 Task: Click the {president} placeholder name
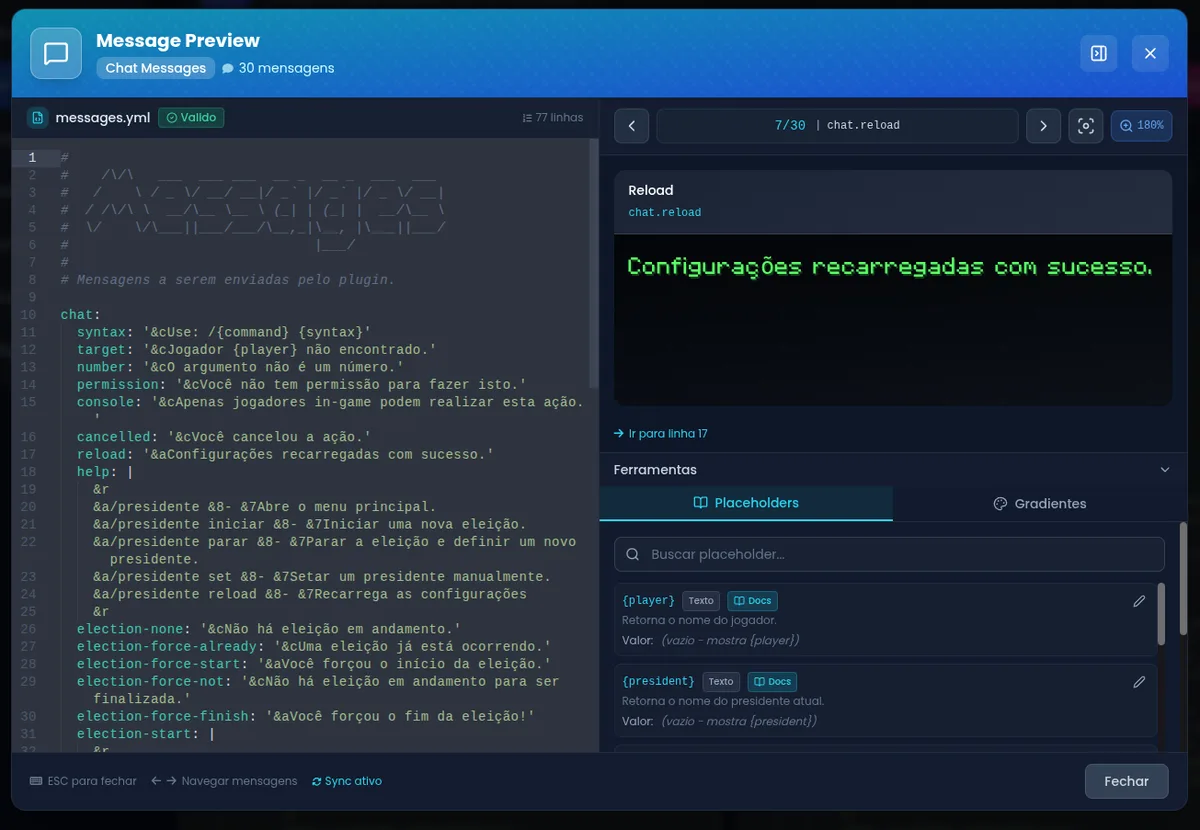(658, 682)
